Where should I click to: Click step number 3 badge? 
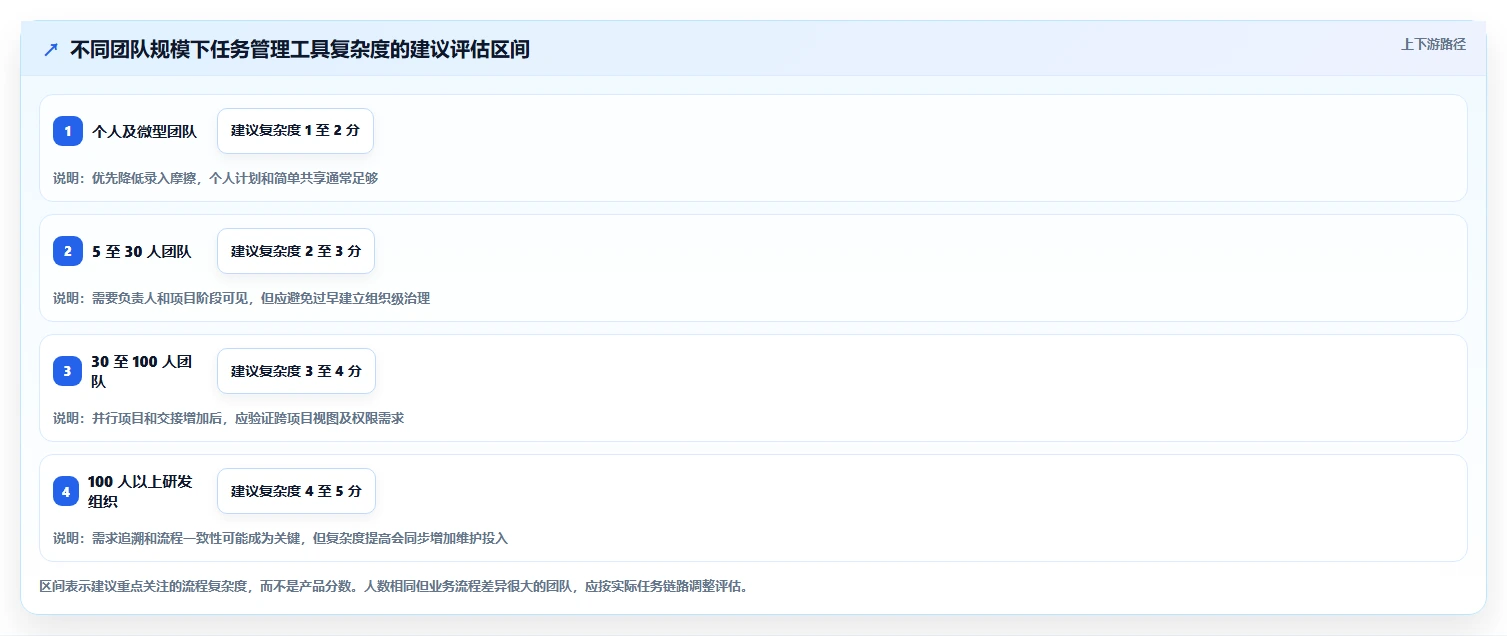coord(68,371)
